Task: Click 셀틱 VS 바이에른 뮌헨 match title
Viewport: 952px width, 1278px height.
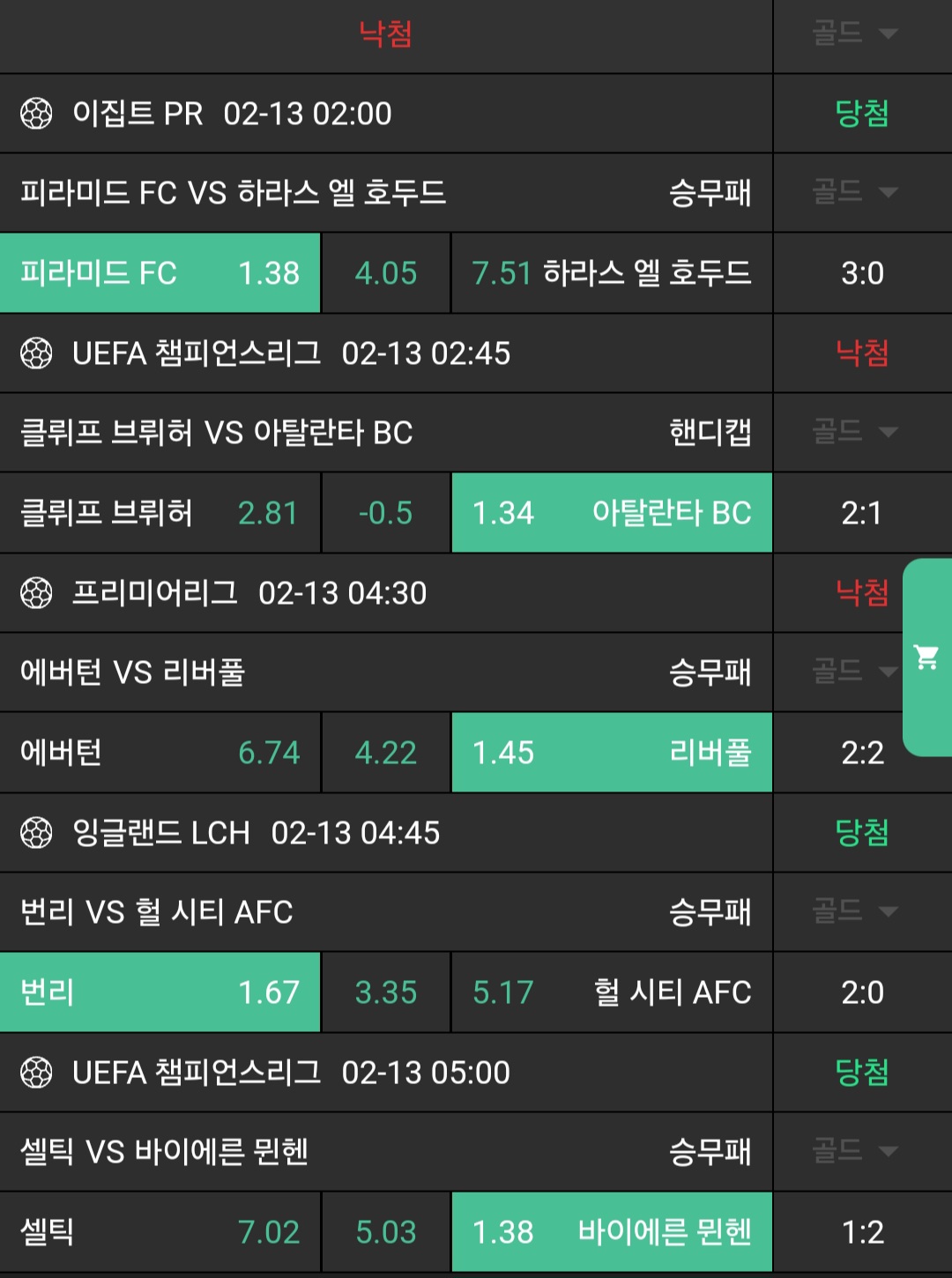Action: coord(165,1151)
